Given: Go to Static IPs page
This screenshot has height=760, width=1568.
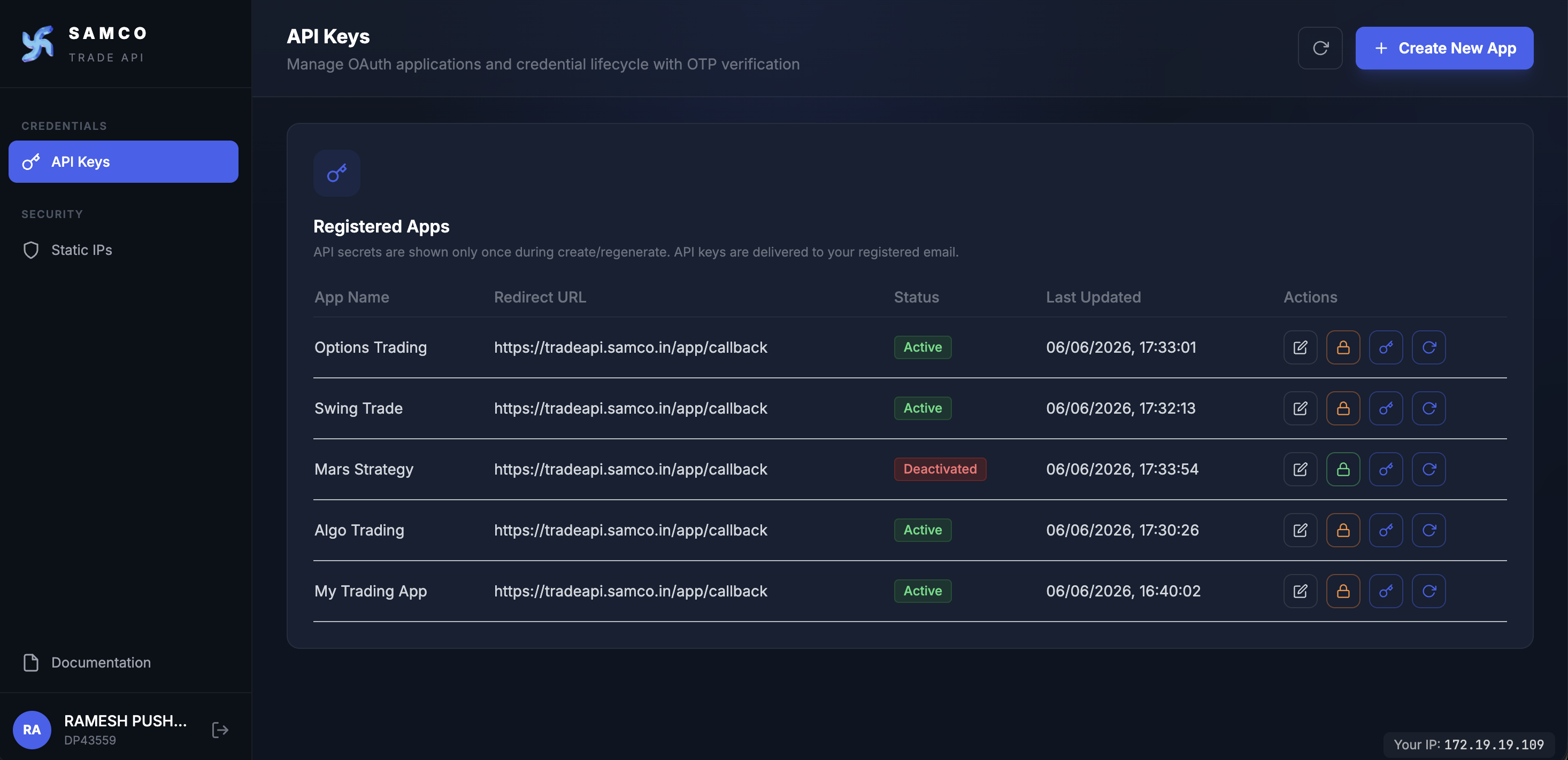Looking at the screenshot, I should [x=124, y=250].
